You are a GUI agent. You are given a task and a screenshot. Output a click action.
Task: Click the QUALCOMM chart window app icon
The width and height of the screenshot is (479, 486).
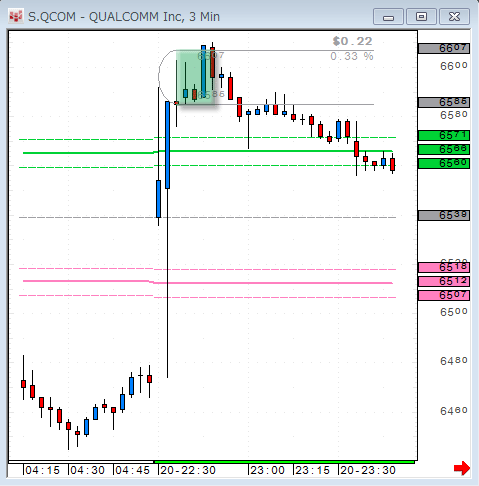pos(16,16)
